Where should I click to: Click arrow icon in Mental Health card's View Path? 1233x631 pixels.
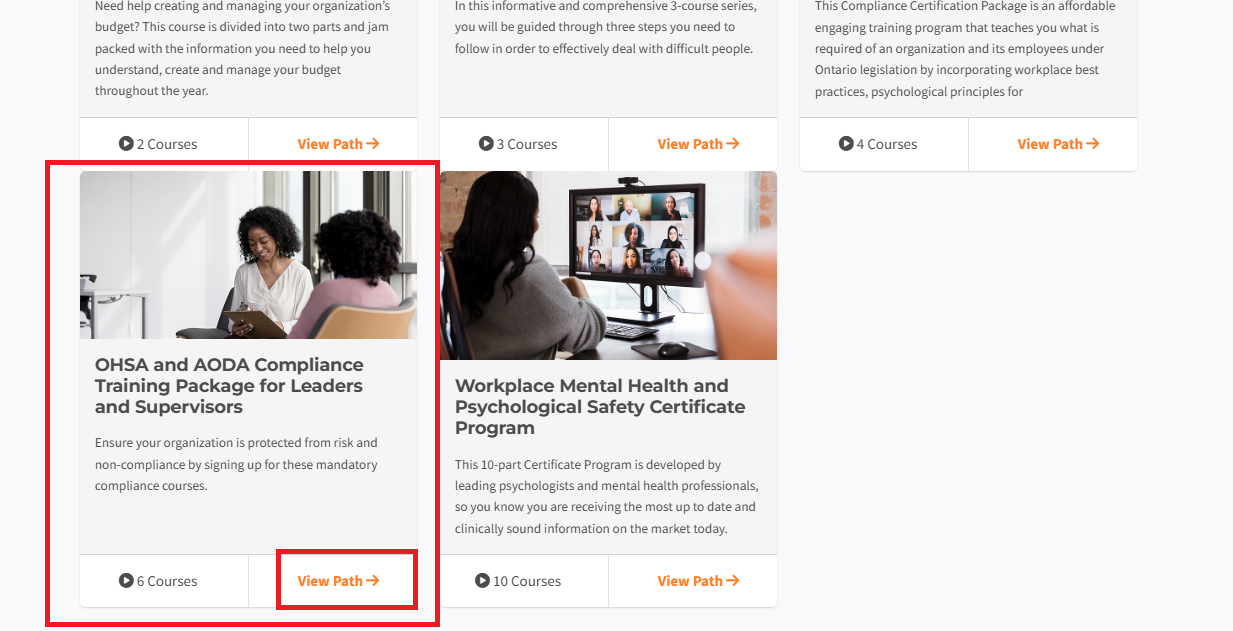click(733, 581)
